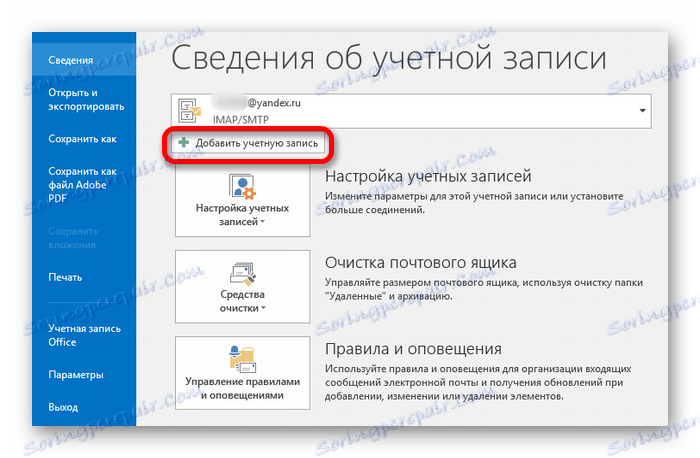Image resolution: width=700 pixels, height=458 pixels.
Task: Select Открыть и экспортировать in sidebar
Action: click(x=86, y=100)
